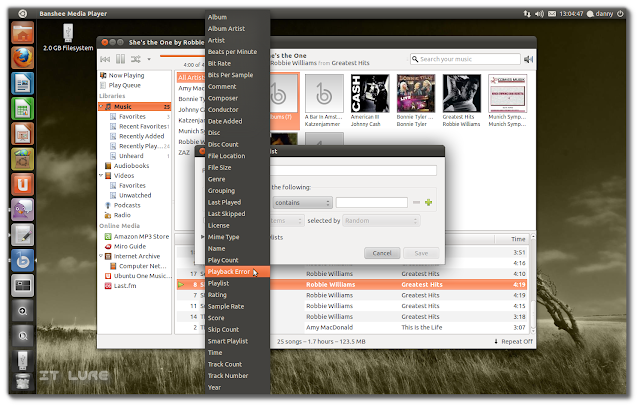Open the Home Folder launcher icon
640x408 pixels.
pyautogui.click(x=22, y=33)
